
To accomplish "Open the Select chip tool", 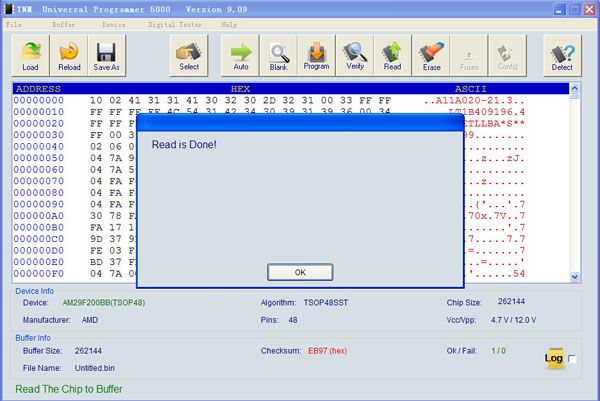I will [189, 55].
